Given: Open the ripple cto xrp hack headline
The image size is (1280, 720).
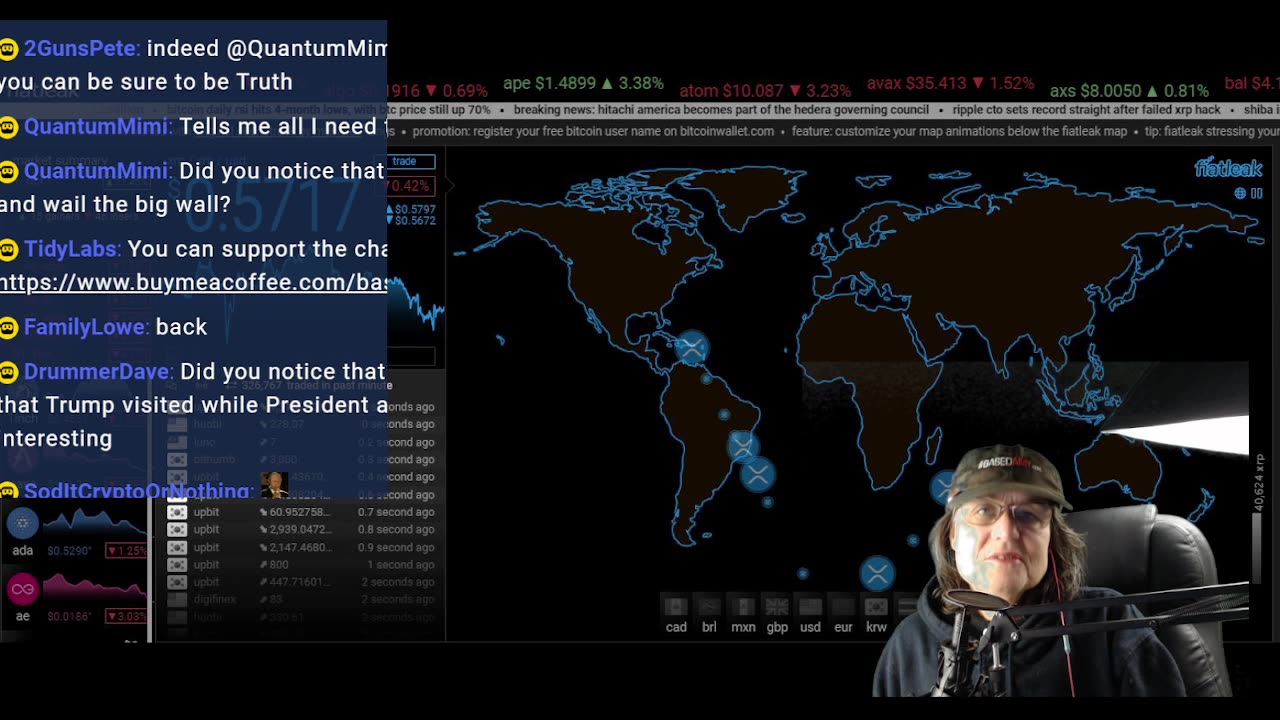Looking at the screenshot, I should pos(1087,110).
